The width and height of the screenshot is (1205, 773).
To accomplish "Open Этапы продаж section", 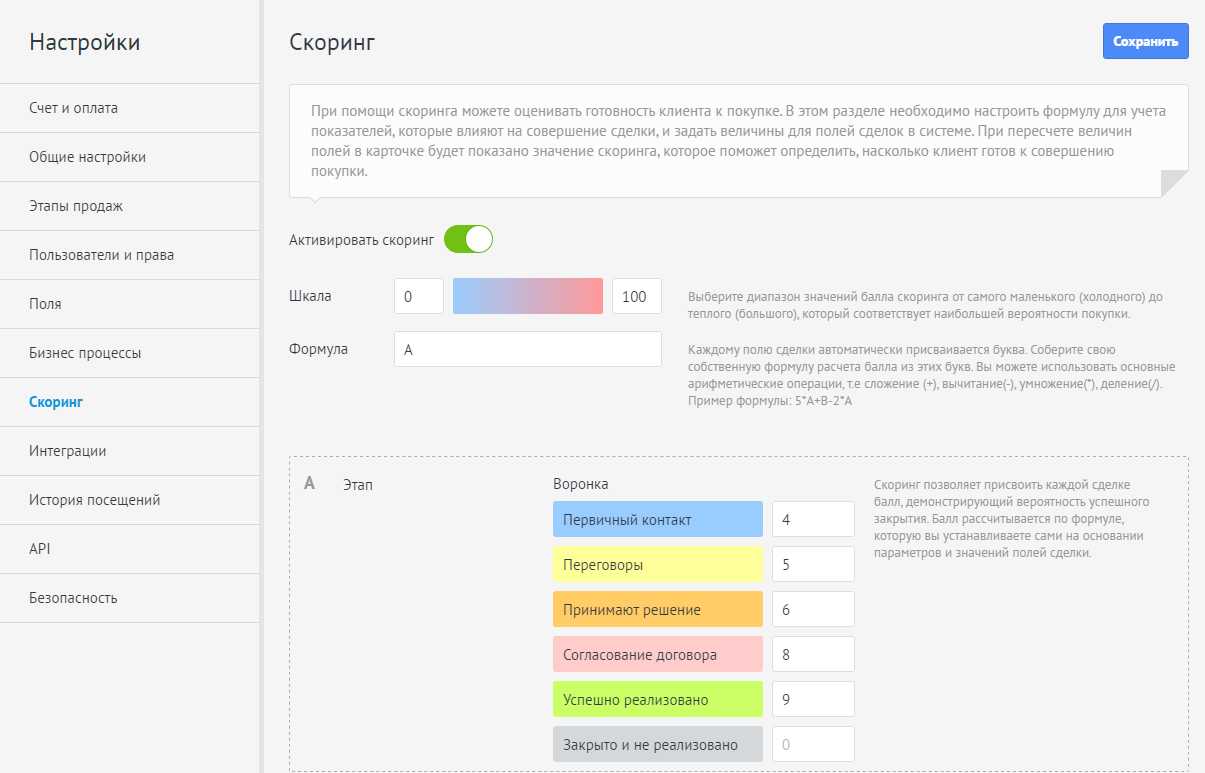I will tap(76, 206).
